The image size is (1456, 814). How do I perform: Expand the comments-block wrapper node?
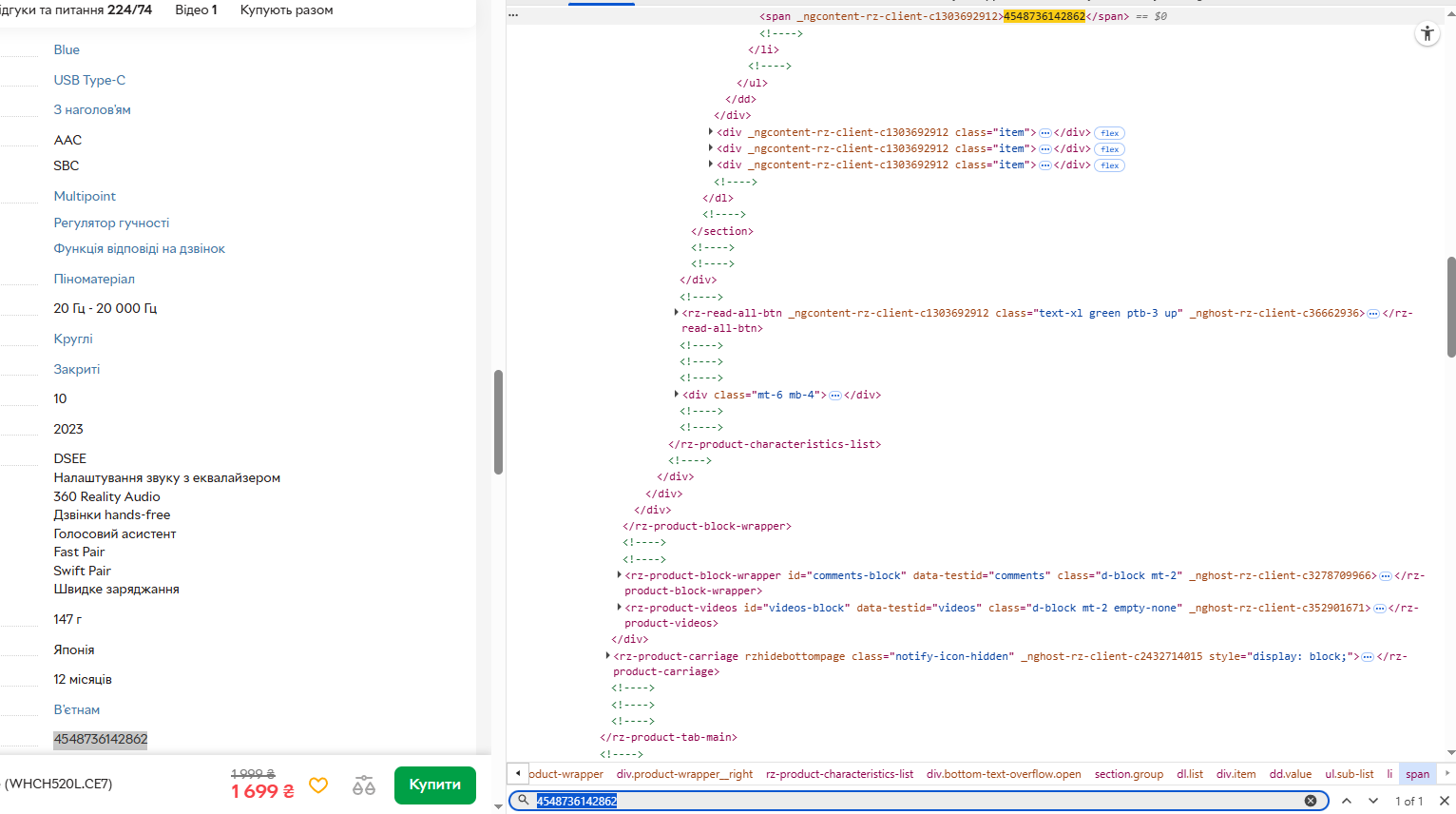pos(619,574)
